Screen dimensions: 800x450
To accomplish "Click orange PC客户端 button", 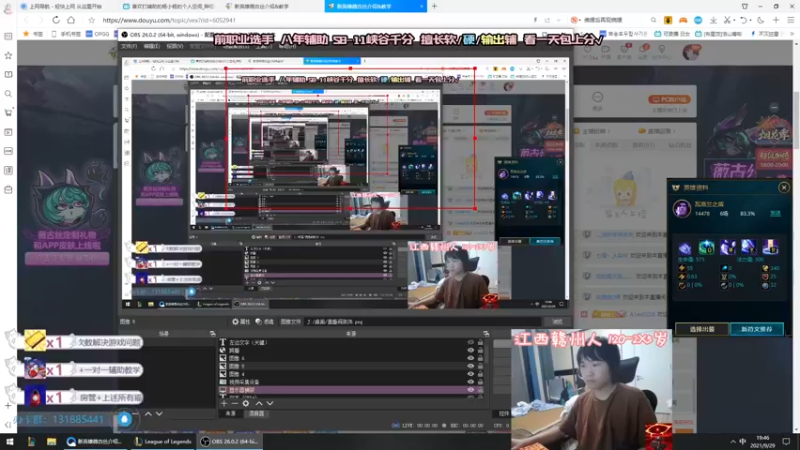I will pyautogui.click(x=669, y=99).
